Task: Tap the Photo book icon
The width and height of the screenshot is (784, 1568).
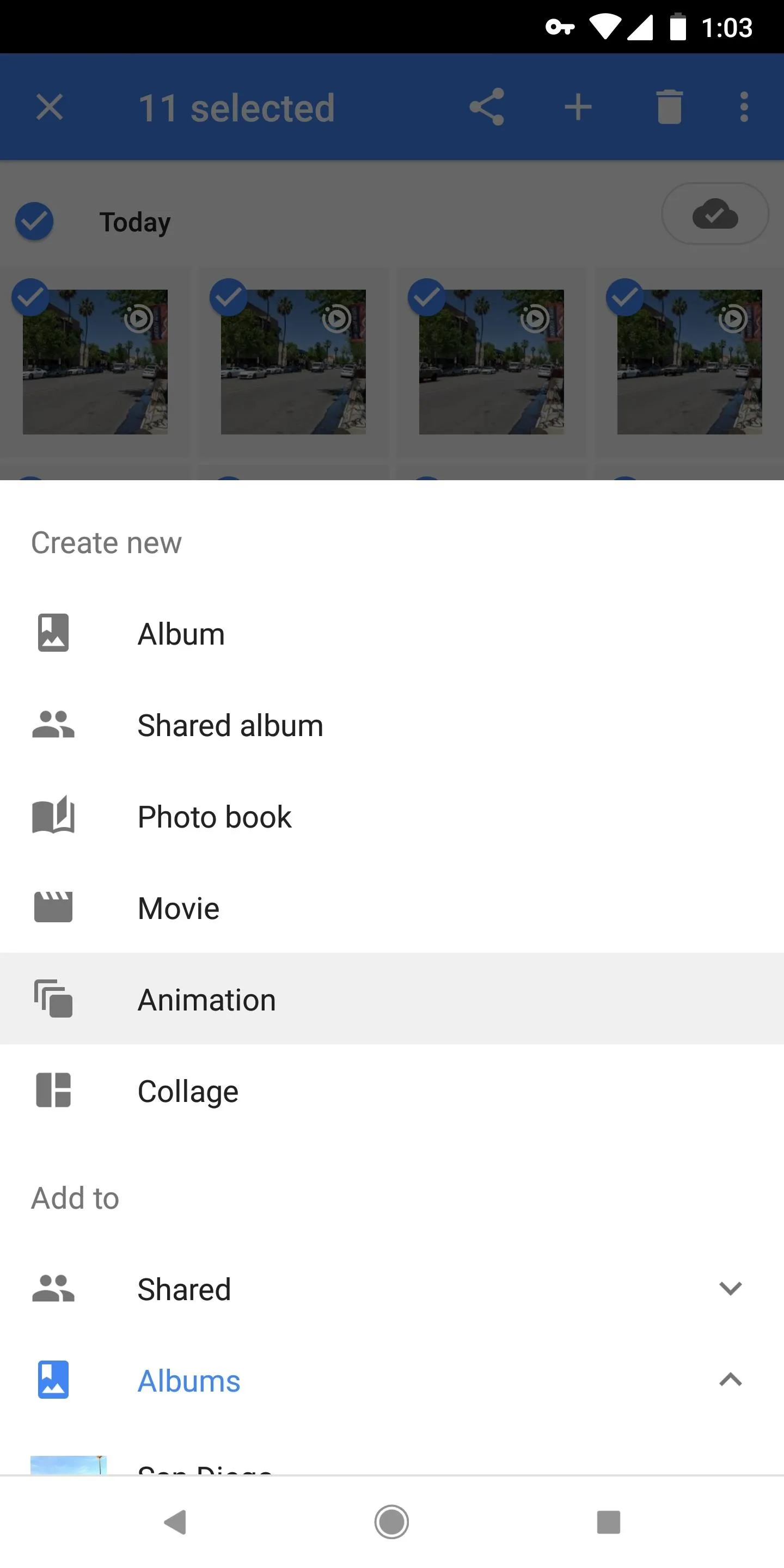Action: click(x=53, y=814)
